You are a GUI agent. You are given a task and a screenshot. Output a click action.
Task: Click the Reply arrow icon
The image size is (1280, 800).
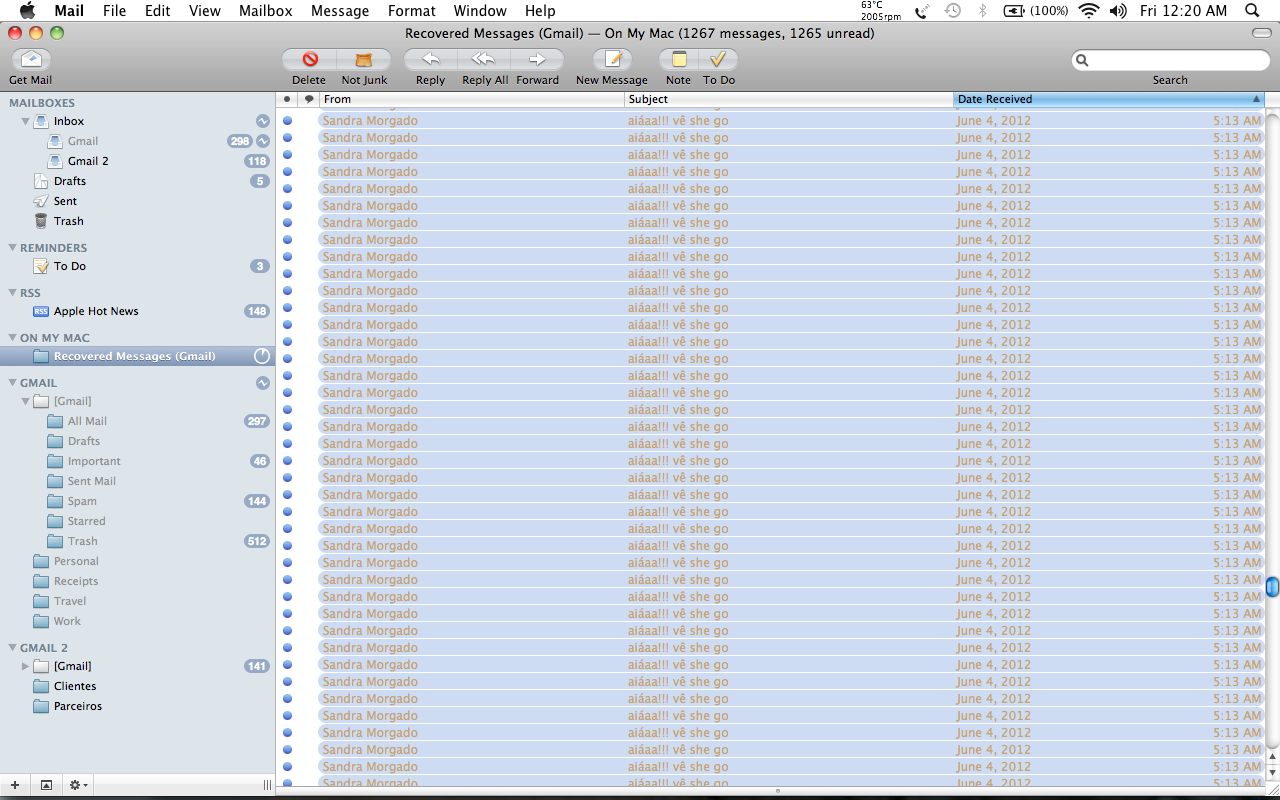430,59
